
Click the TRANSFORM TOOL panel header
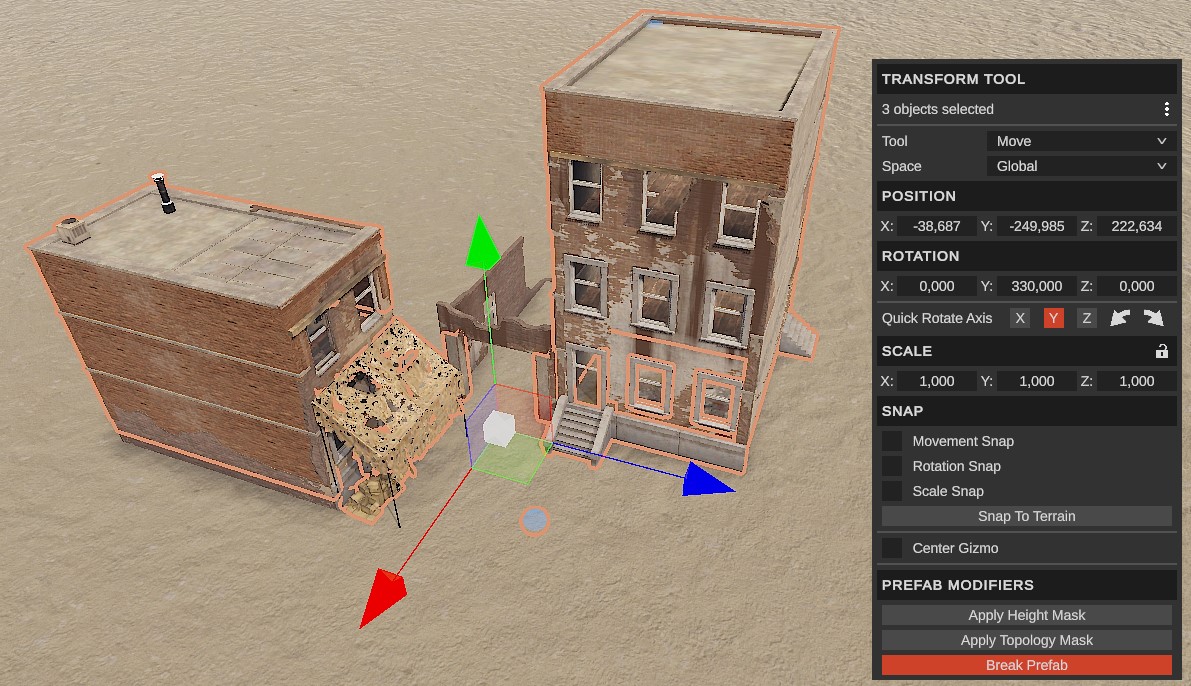pyautogui.click(x=1026, y=79)
